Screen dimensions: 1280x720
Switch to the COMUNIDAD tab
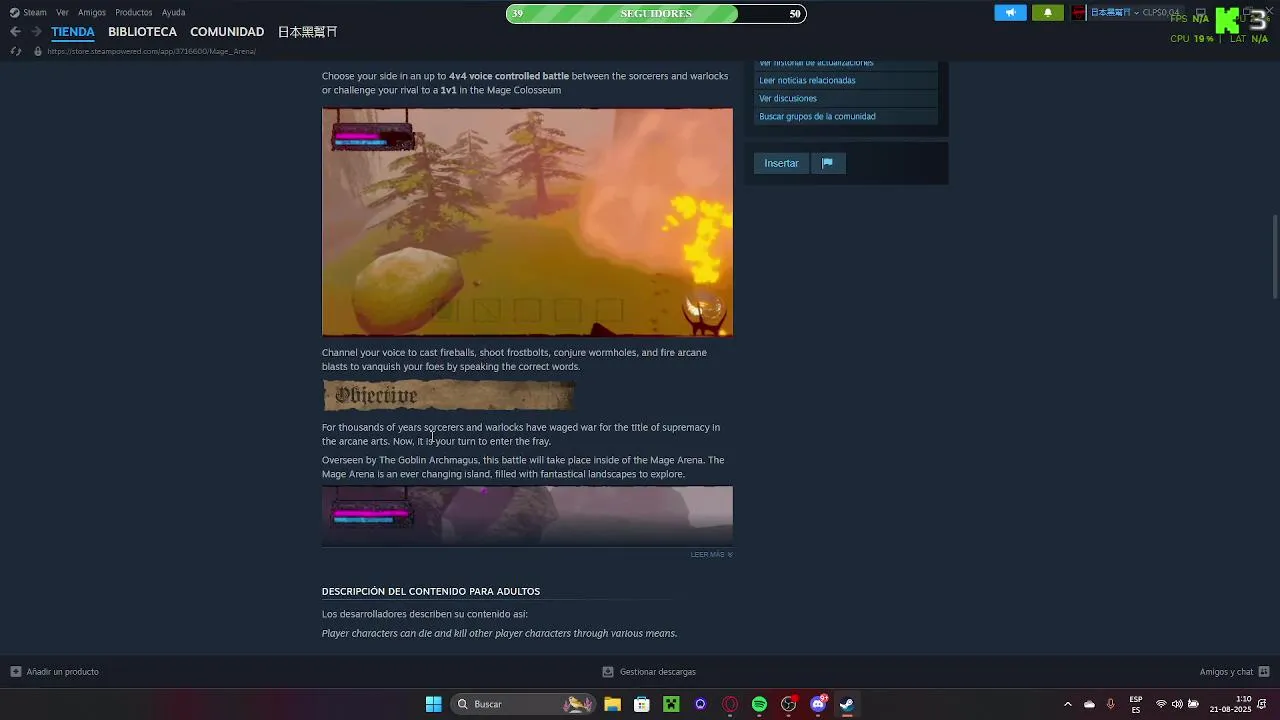click(227, 32)
